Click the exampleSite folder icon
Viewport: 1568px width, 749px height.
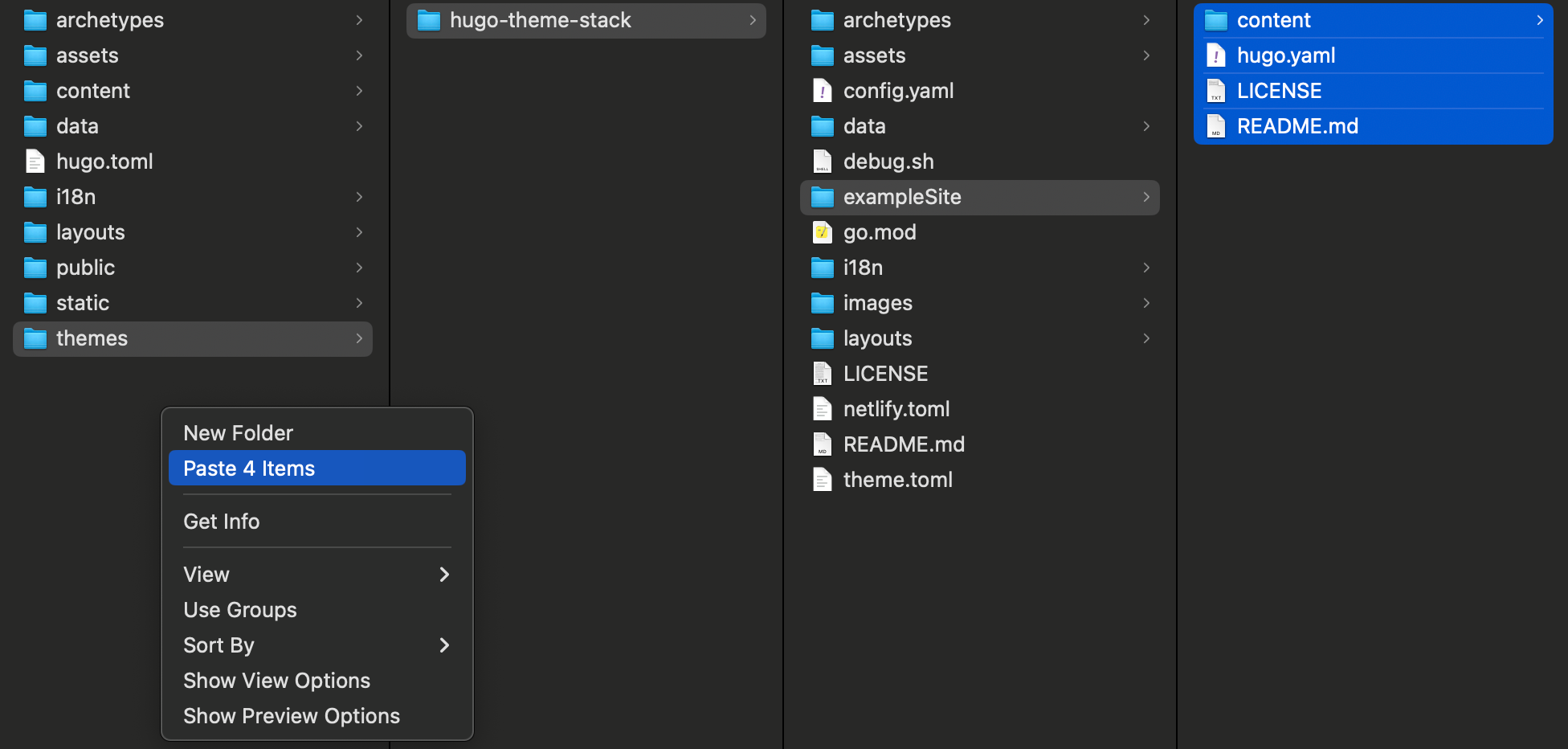822,197
